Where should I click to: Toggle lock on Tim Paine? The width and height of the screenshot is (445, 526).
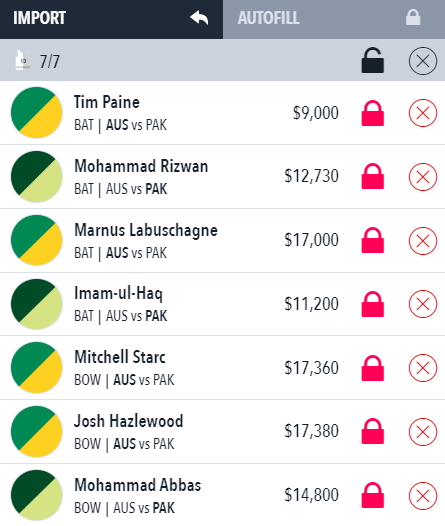[373, 113]
